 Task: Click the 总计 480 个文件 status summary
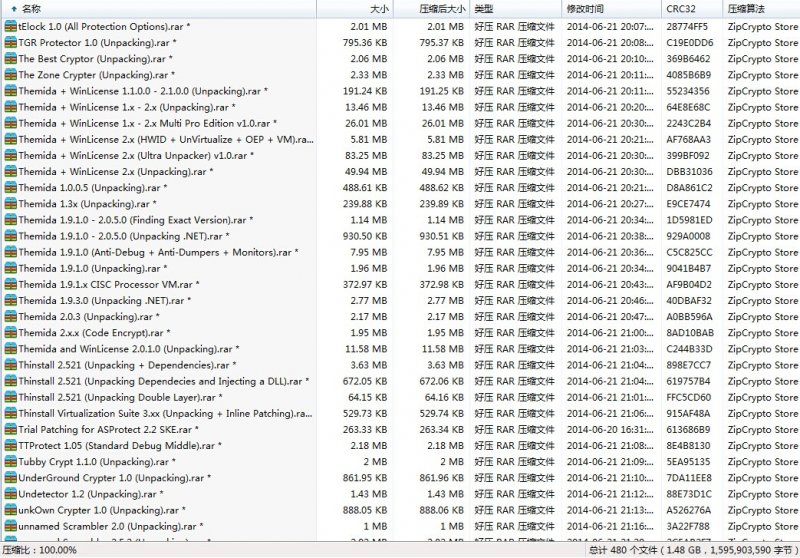[x=693, y=550]
